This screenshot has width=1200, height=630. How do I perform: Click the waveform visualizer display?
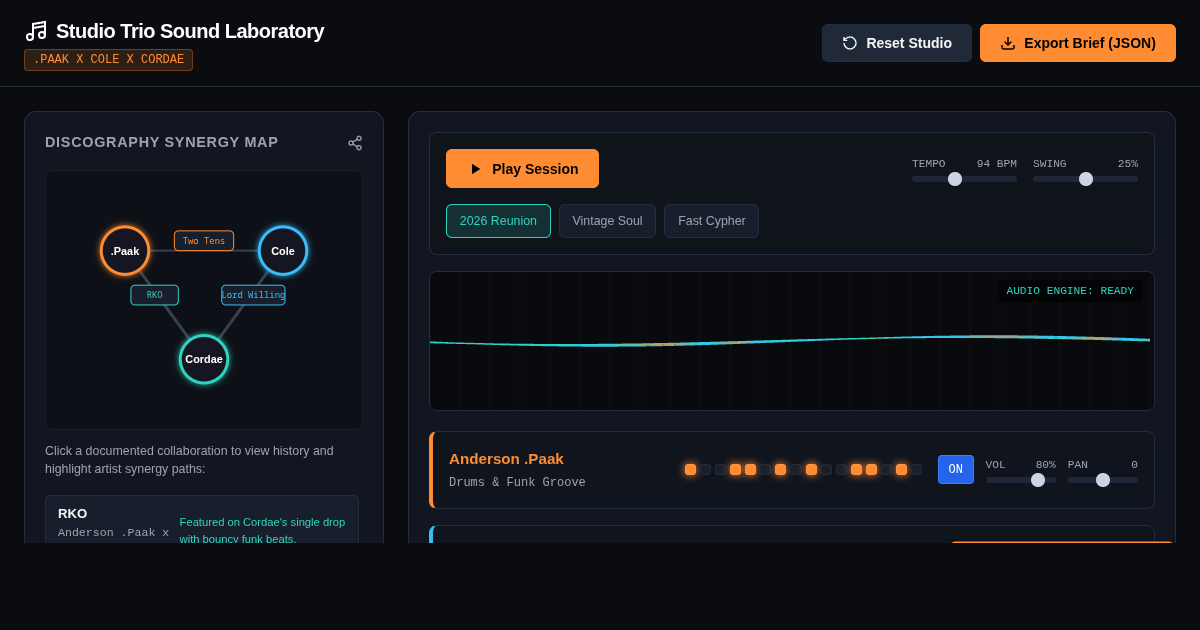coord(792,341)
